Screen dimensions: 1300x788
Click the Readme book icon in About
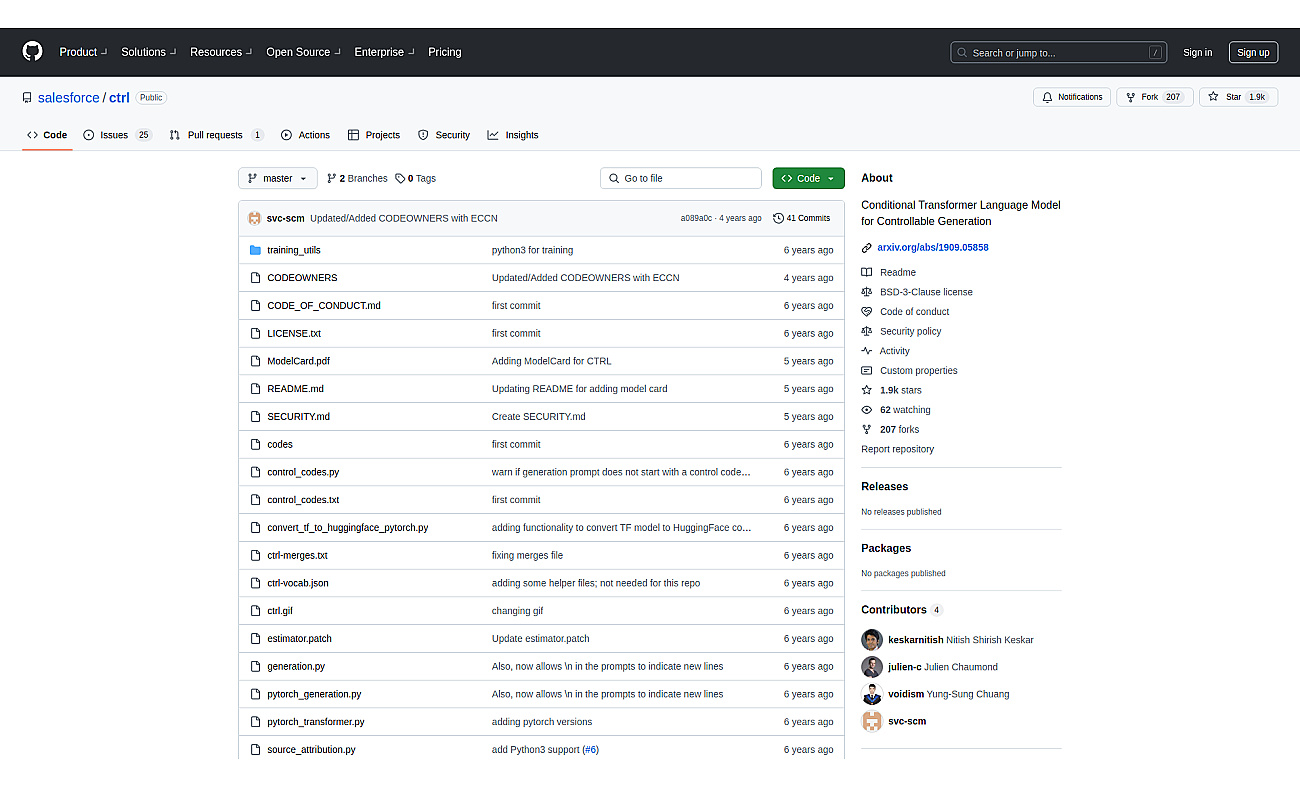click(867, 272)
